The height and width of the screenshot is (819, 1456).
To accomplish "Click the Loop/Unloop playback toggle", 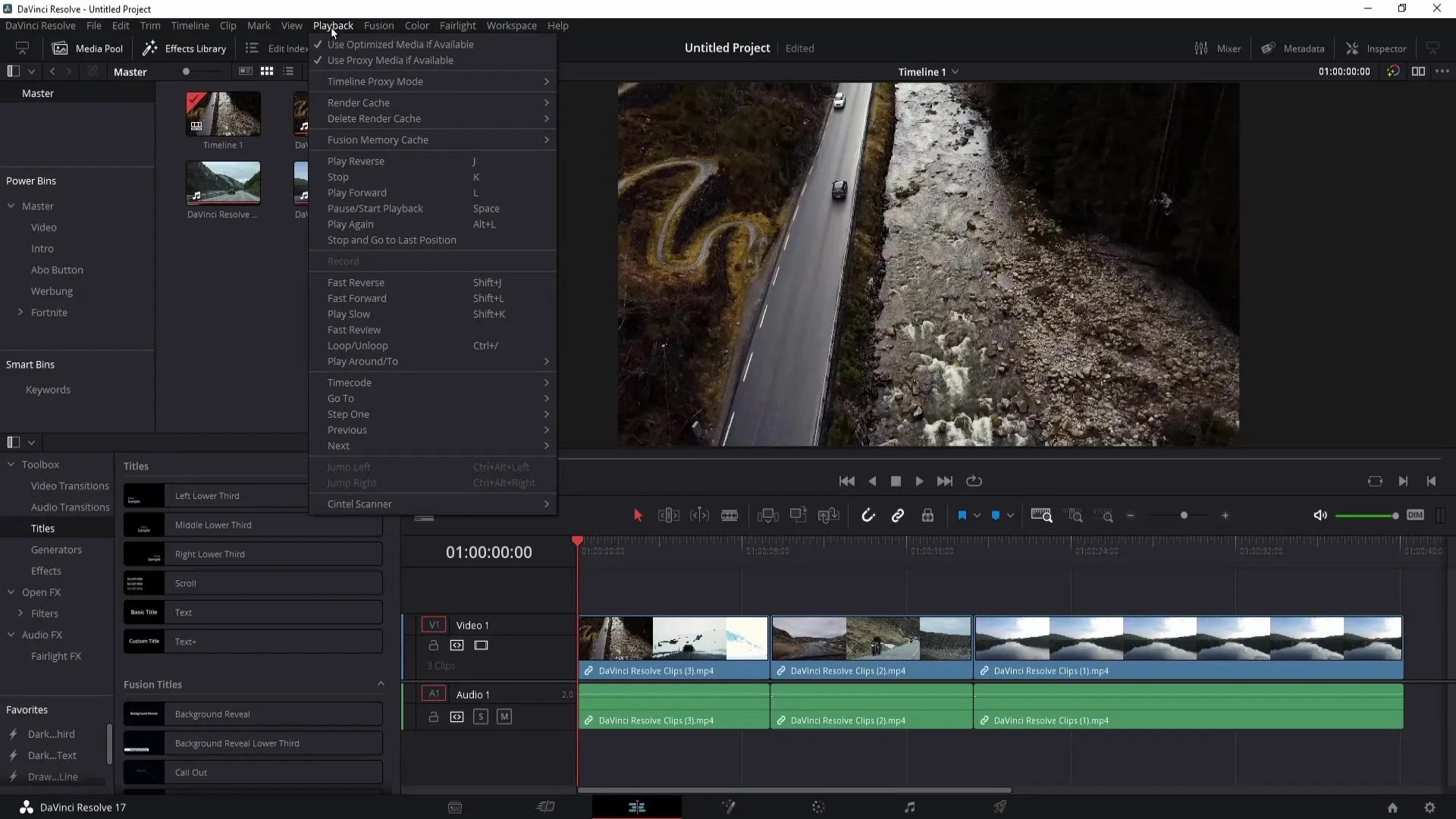I will tap(358, 345).
